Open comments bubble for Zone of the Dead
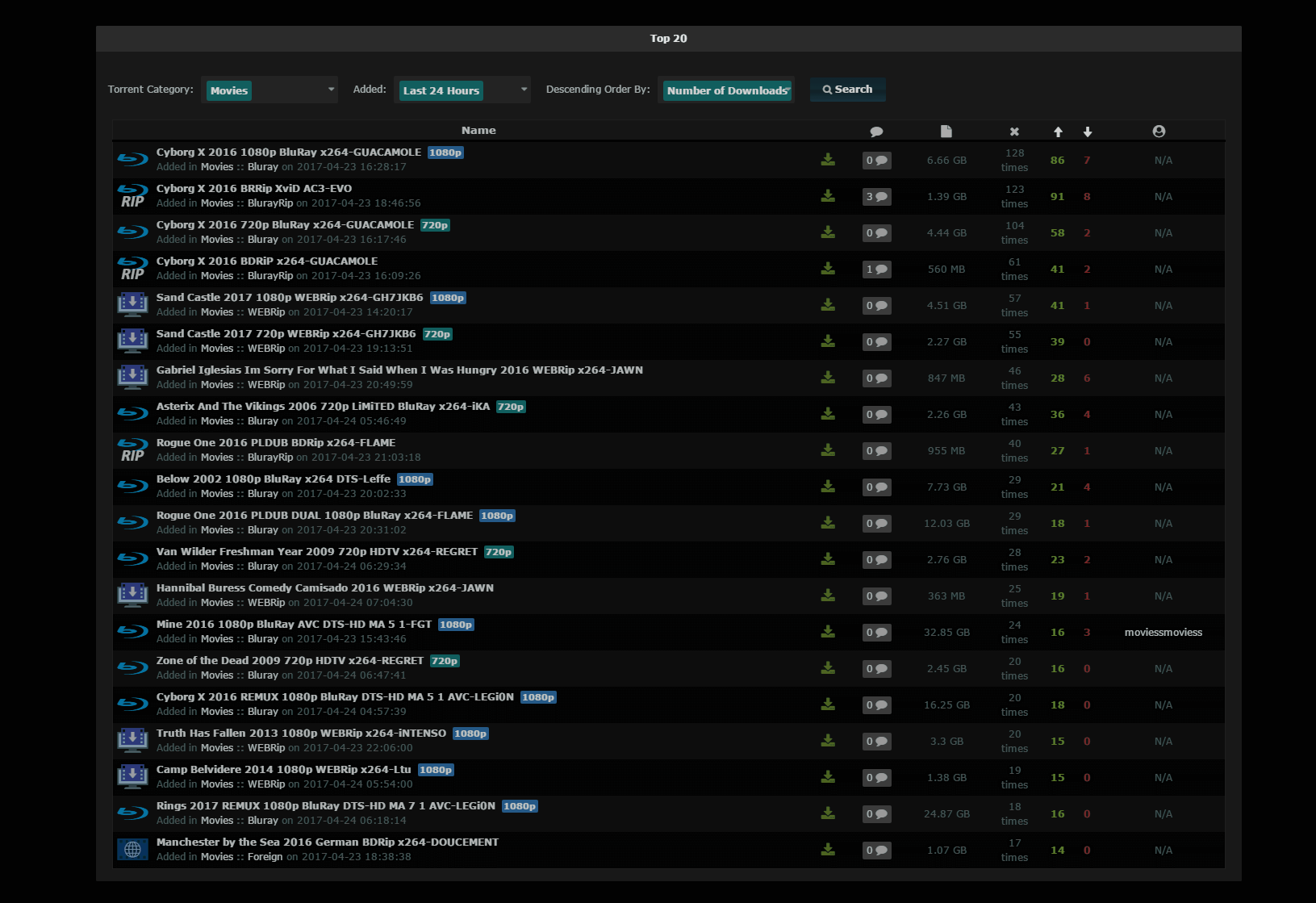The width and height of the screenshot is (1316, 903). click(876, 668)
